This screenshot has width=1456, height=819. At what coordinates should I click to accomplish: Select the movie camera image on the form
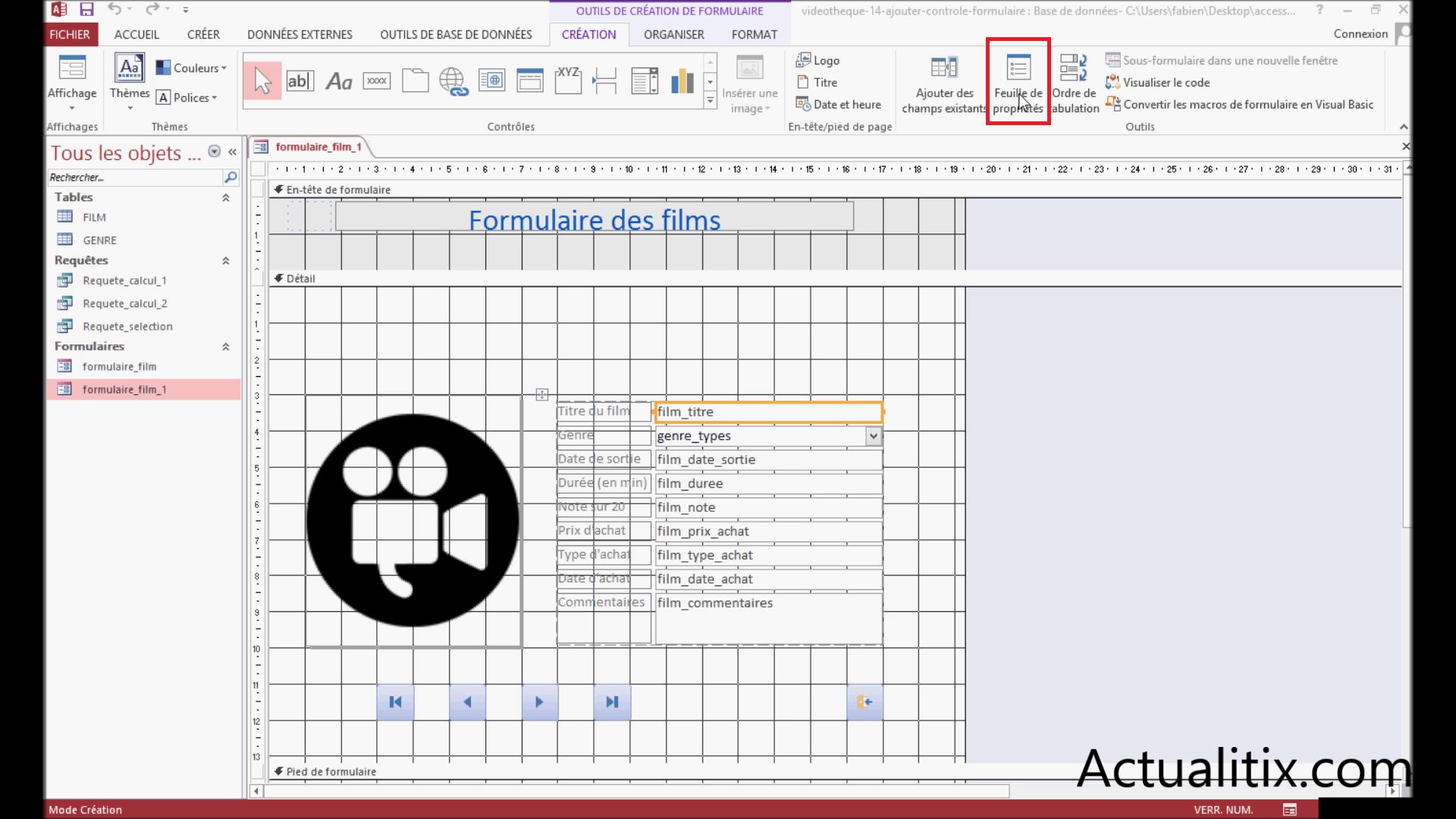(x=413, y=521)
